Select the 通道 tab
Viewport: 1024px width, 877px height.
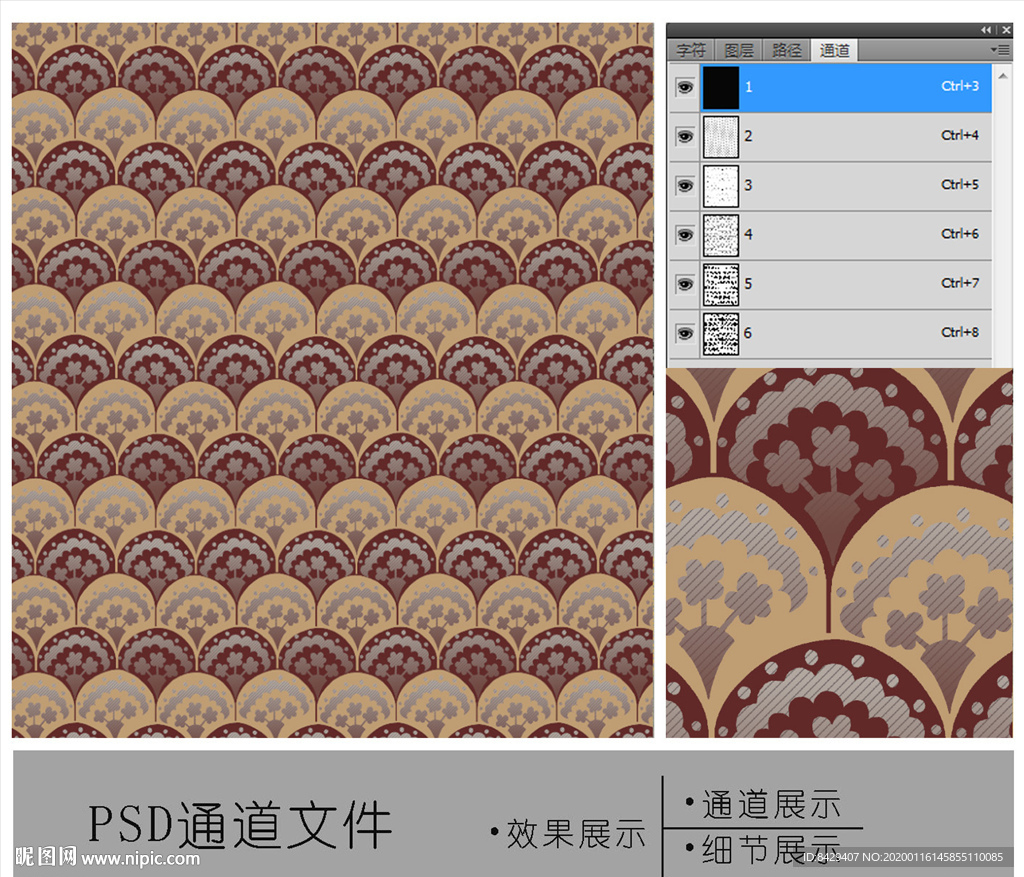[x=835, y=50]
